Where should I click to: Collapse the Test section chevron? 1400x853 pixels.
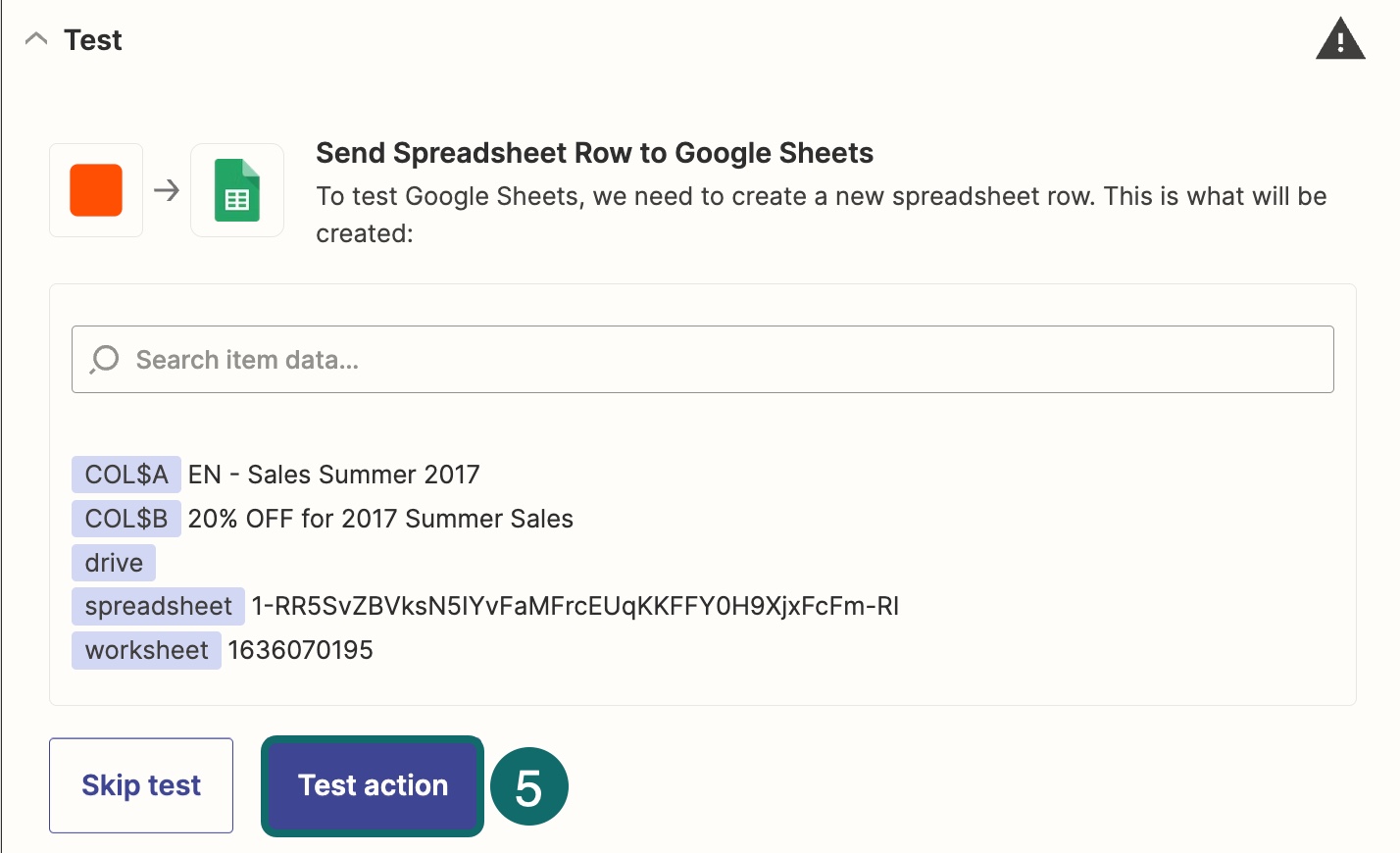[x=36, y=39]
